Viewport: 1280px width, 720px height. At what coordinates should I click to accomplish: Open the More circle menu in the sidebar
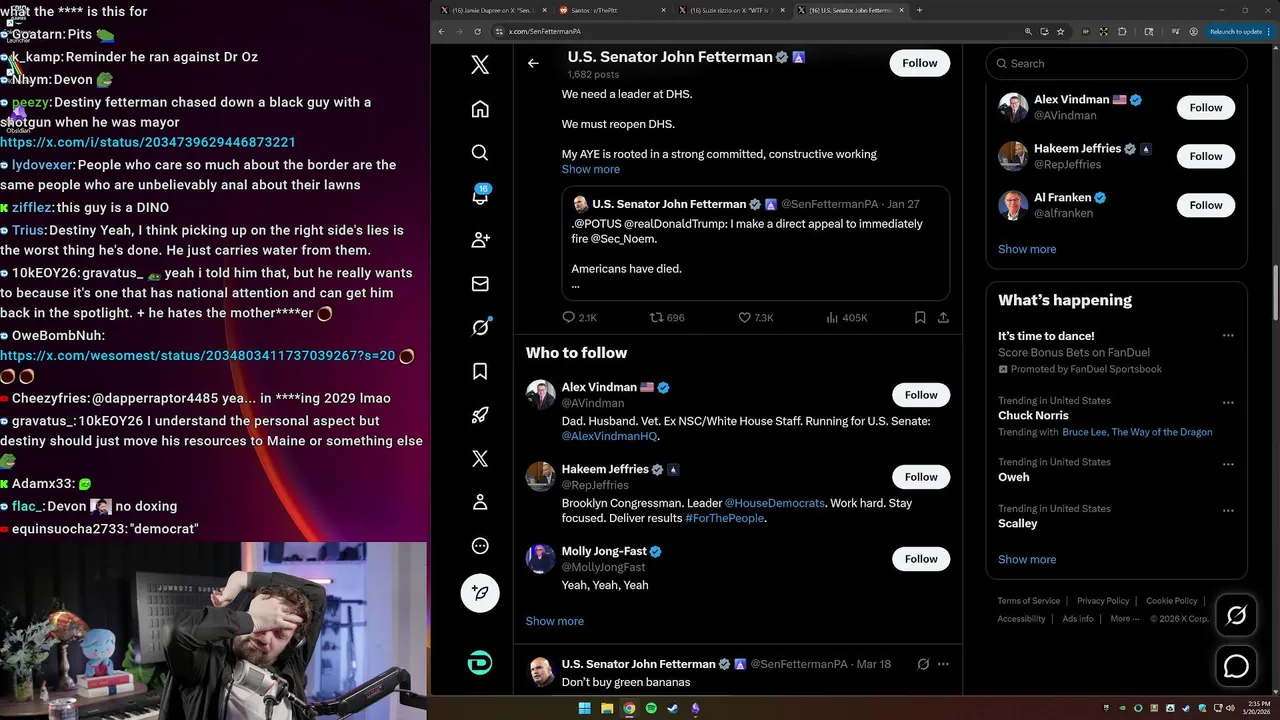click(x=480, y=546)
